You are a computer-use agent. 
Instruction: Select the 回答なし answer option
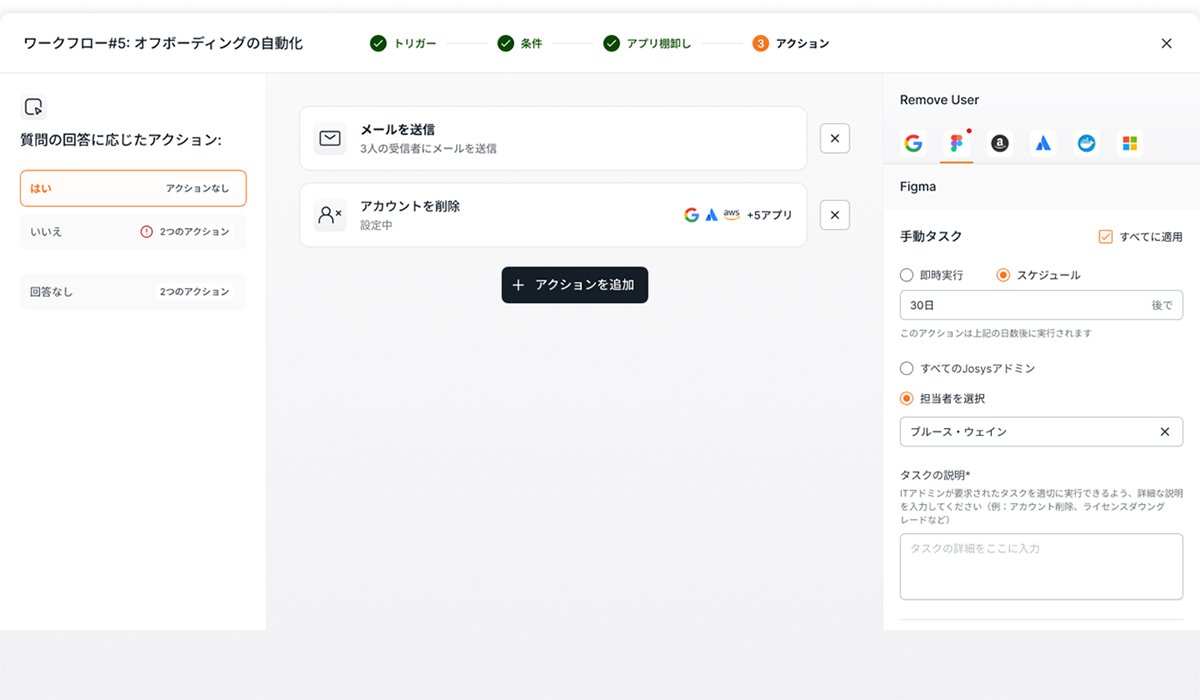(133, 292)
